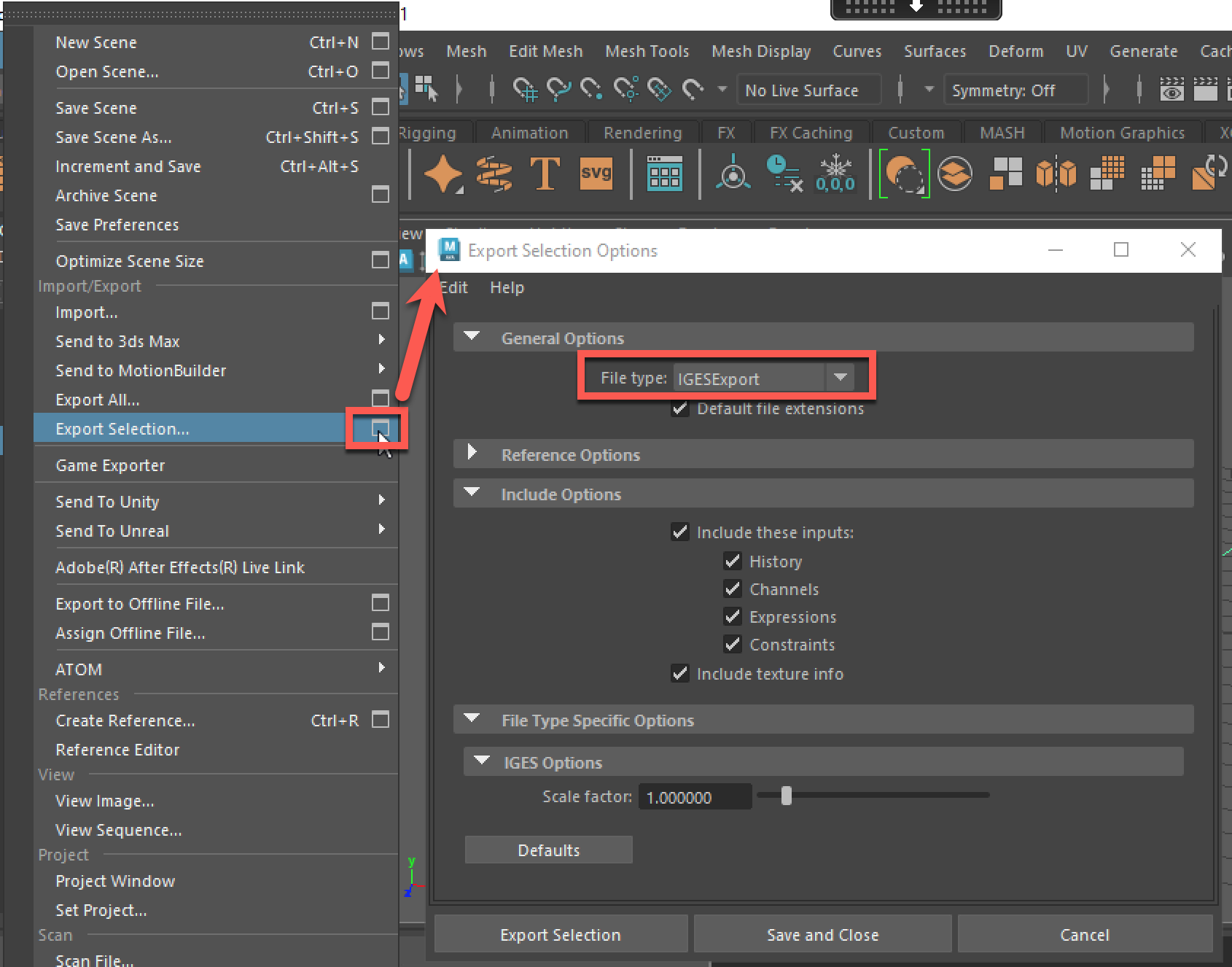This screenshot has height=967, width=1232.
Task: Switch to the Rendering menu set tab
Action: point(642,132)
